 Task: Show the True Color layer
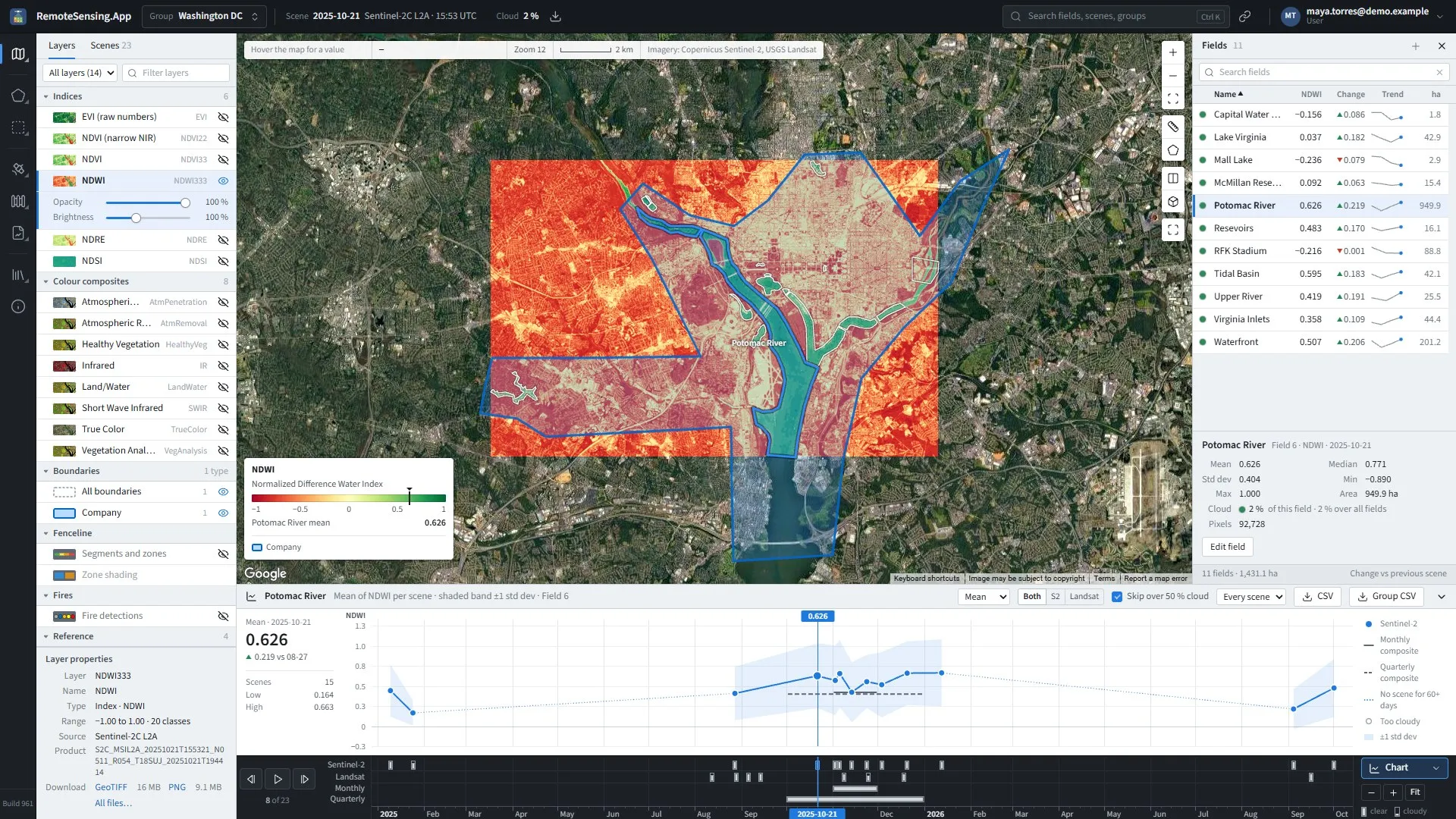pos(223,429)
